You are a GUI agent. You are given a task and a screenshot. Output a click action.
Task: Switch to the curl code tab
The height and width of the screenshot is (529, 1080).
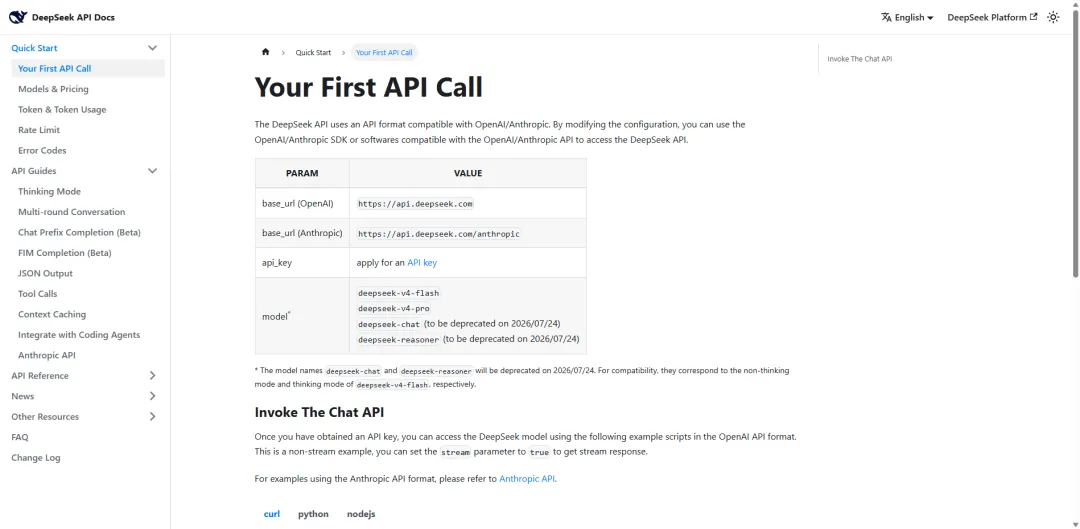[x=272, y=514]
